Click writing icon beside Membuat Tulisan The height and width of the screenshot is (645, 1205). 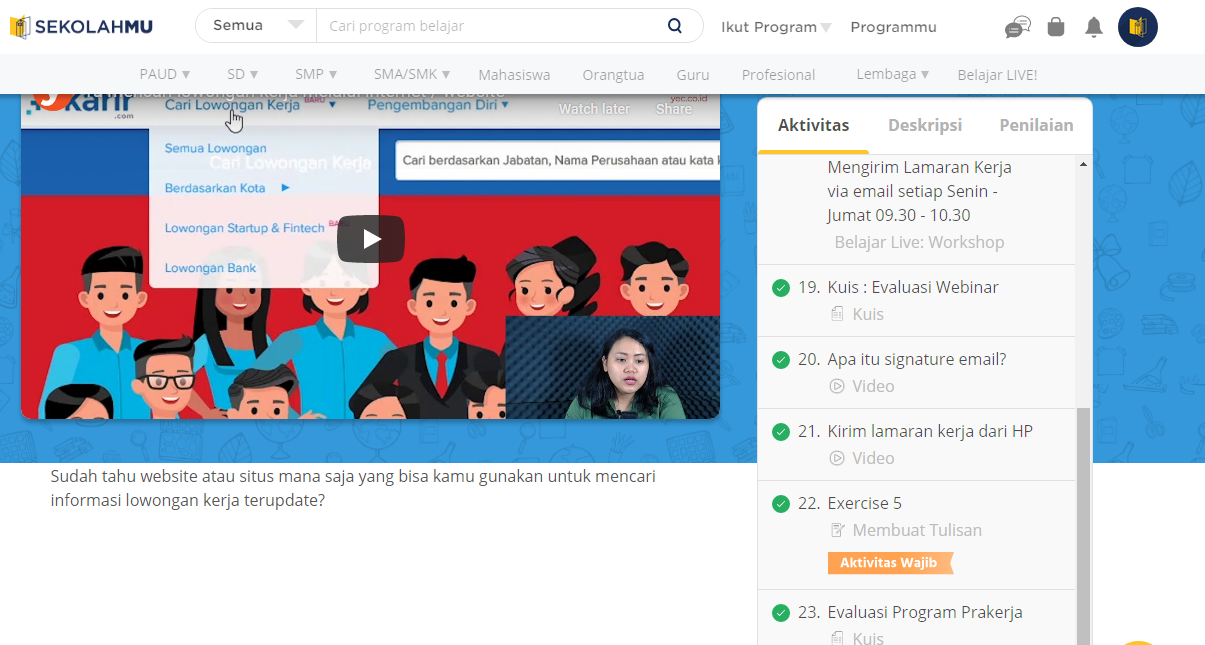coord(837,530)
